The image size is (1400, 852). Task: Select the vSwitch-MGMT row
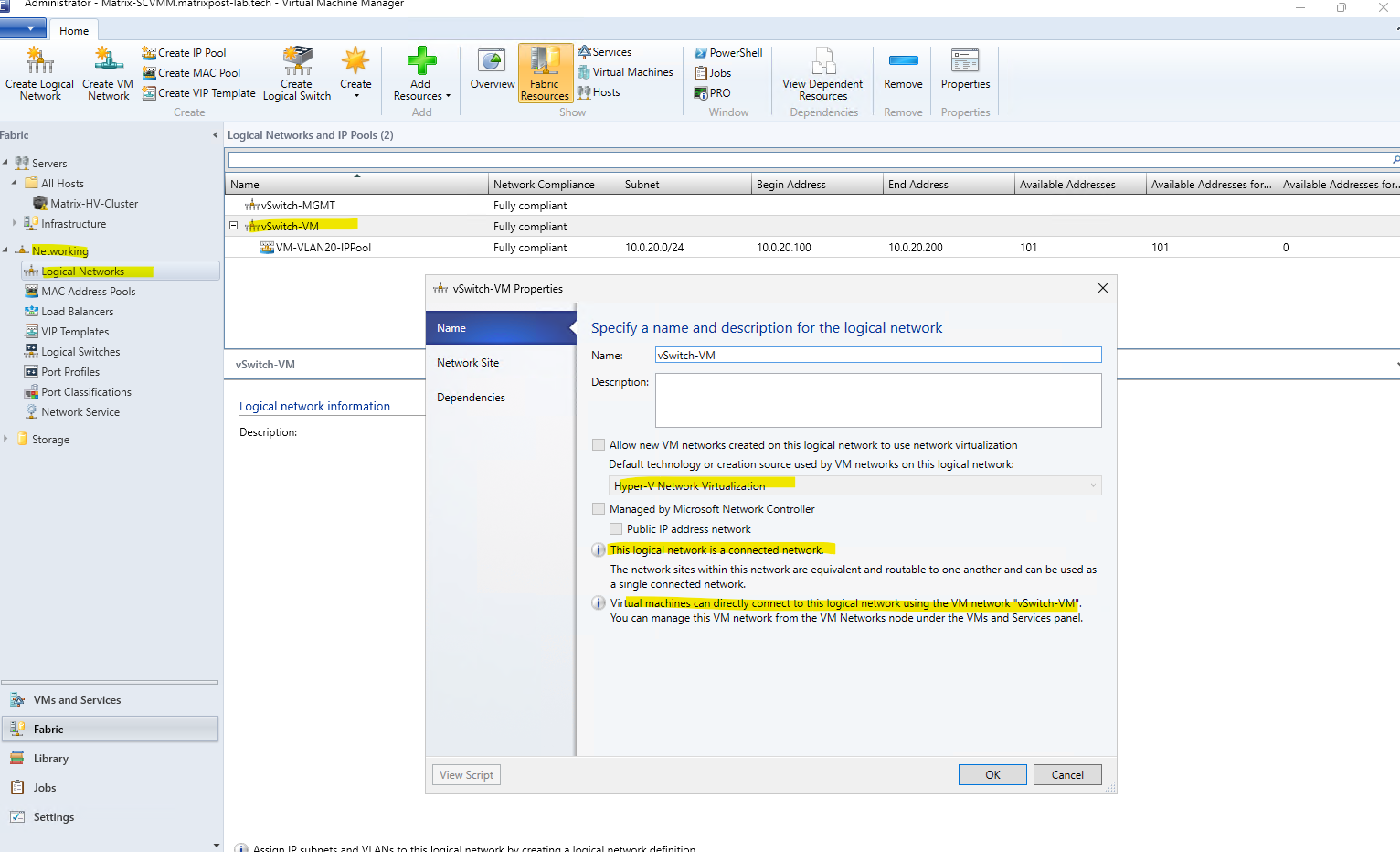(x=812, y=206)
